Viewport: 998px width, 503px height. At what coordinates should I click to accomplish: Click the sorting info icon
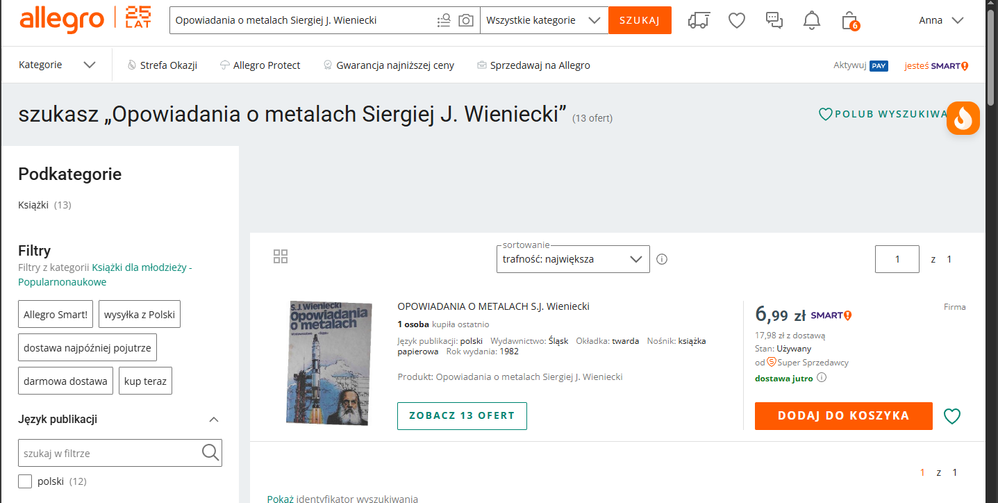(x=662, y=259)
